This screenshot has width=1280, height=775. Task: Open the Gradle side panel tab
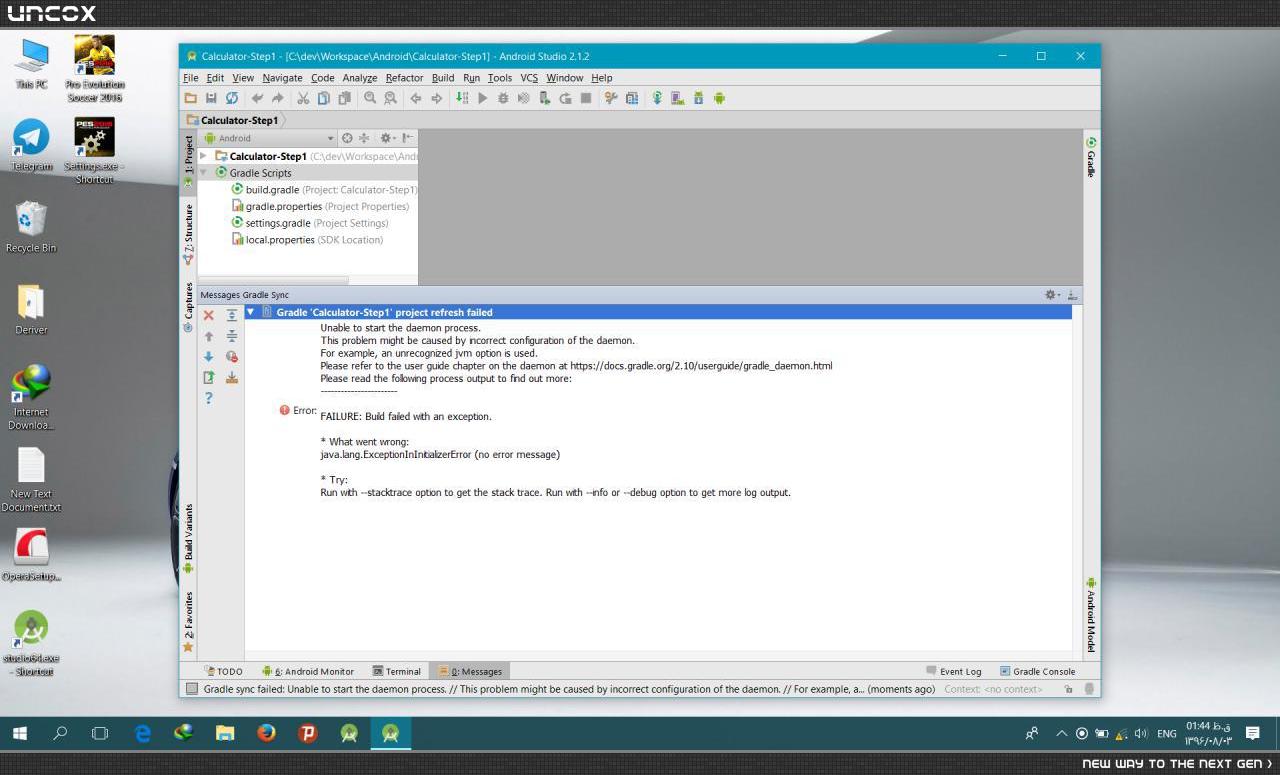pos(1091,157)
